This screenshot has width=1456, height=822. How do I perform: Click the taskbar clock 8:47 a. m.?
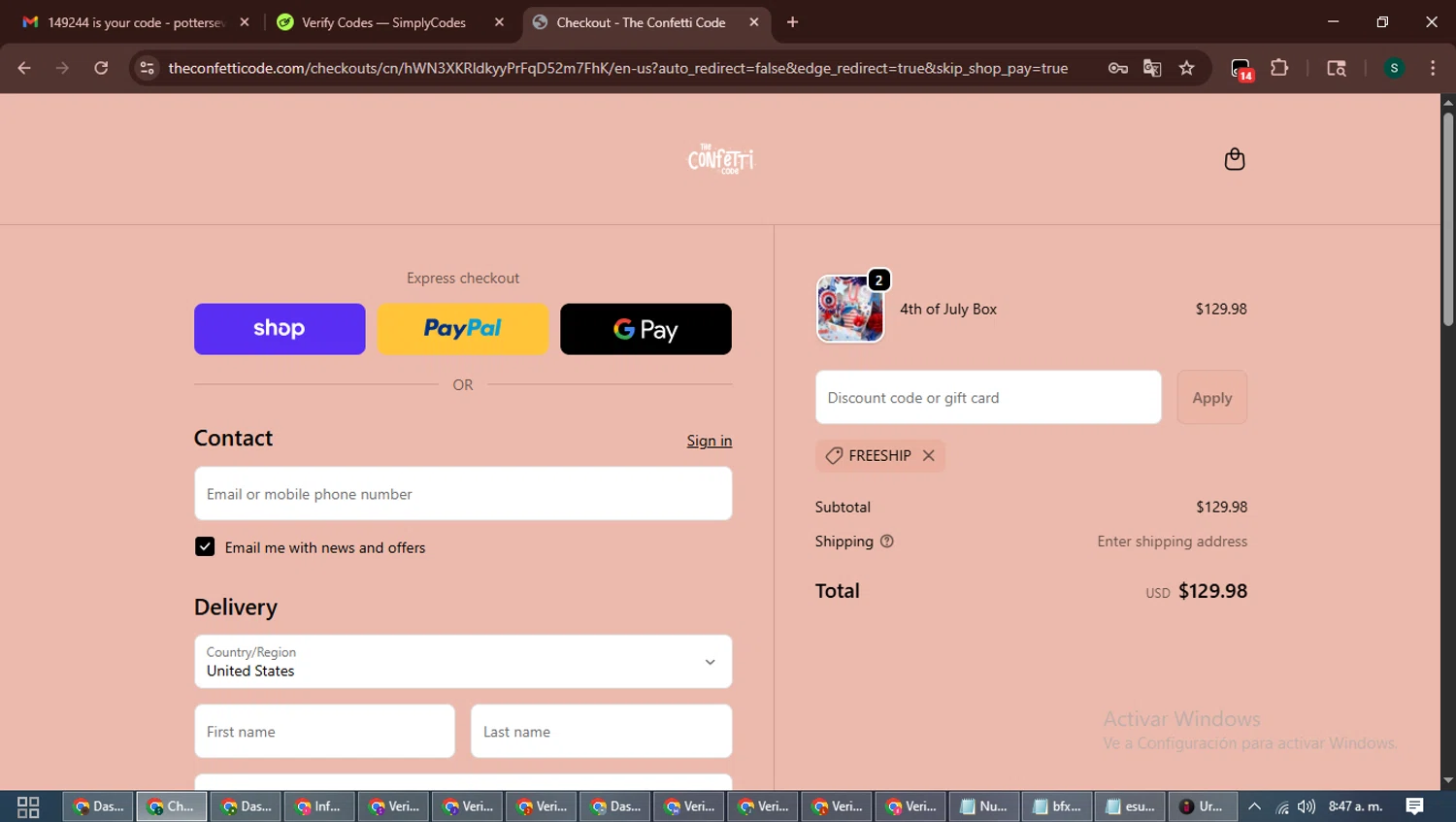click(x=1355, y=806)
